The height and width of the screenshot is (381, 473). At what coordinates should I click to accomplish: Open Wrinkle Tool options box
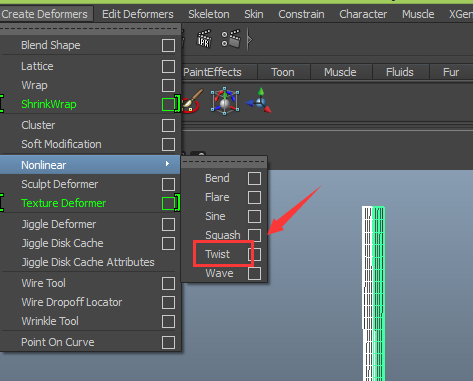[168, 321]
